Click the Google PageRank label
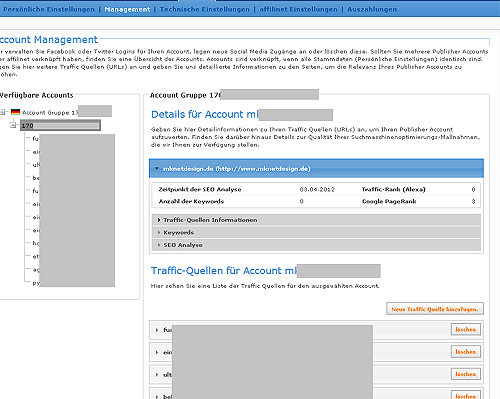The image size is (500, 399). pyautogui.click(x=389, y=201)
